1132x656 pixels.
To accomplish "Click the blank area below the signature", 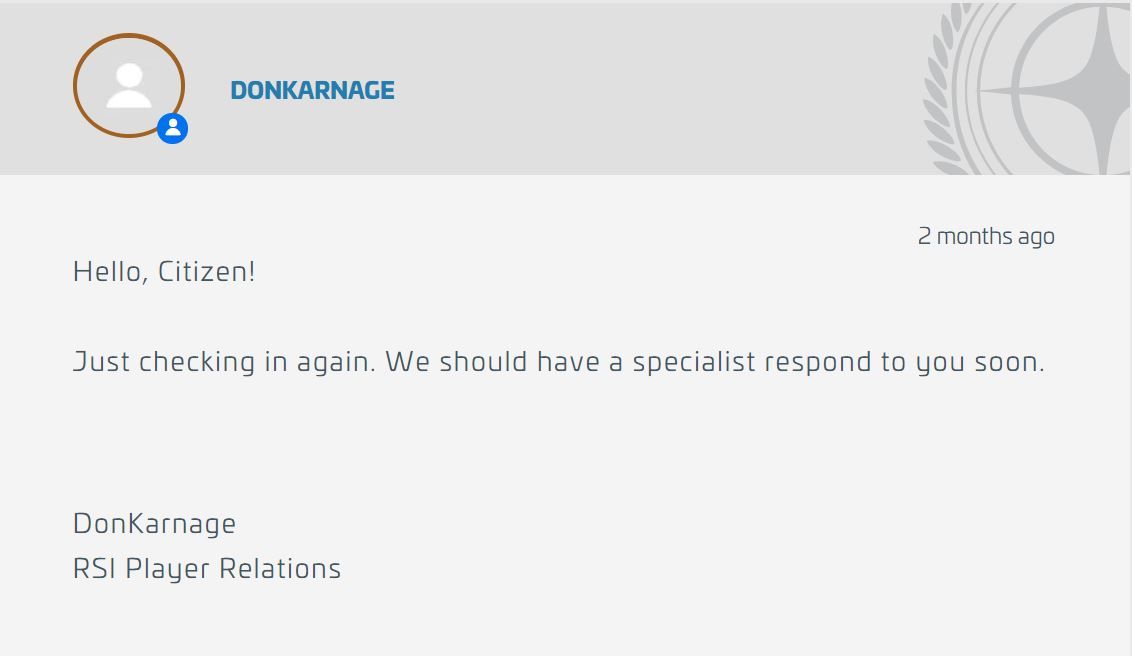I will point(566,622).
